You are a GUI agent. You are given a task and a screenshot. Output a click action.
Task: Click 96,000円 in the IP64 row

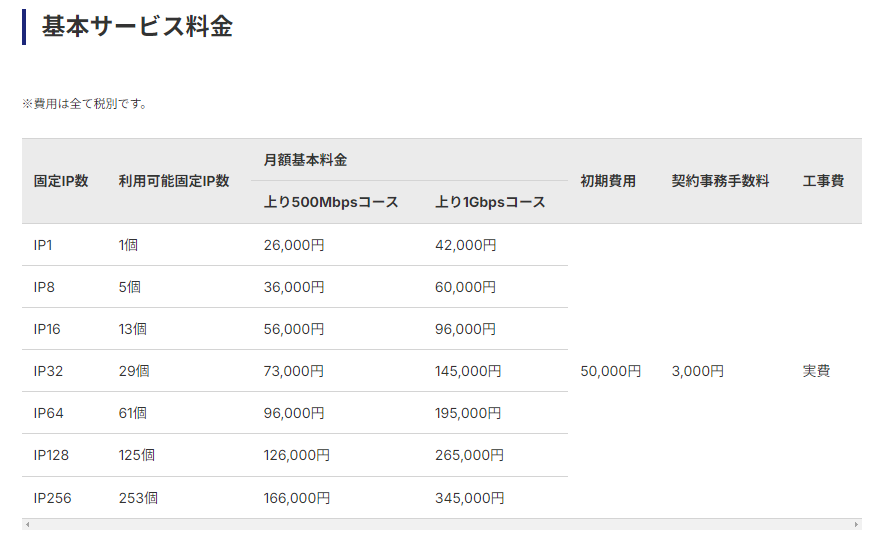pos(294,414)
